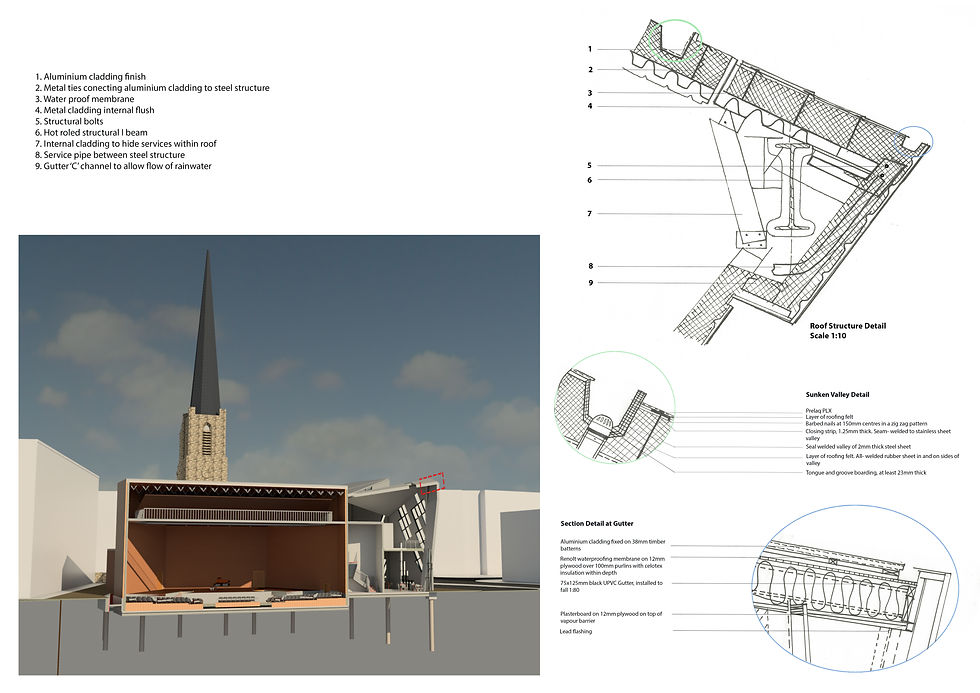Click the "Sunken Valley Detail" heading

coord(837,395)
